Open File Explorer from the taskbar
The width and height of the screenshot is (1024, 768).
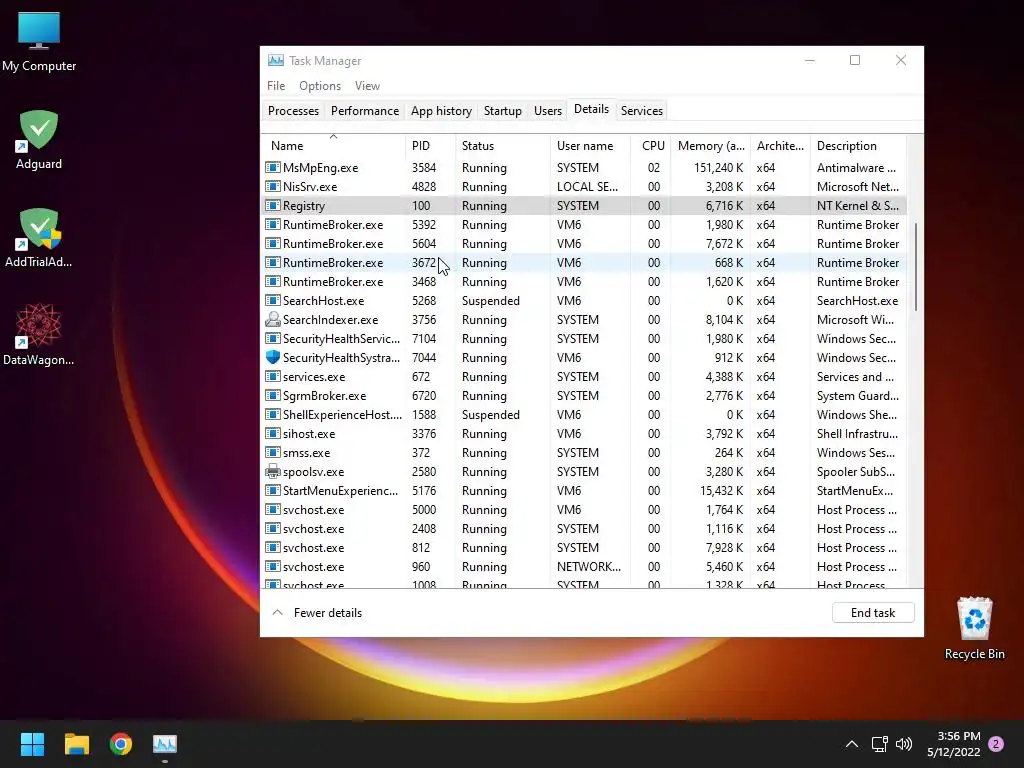[x=76, y=744]
